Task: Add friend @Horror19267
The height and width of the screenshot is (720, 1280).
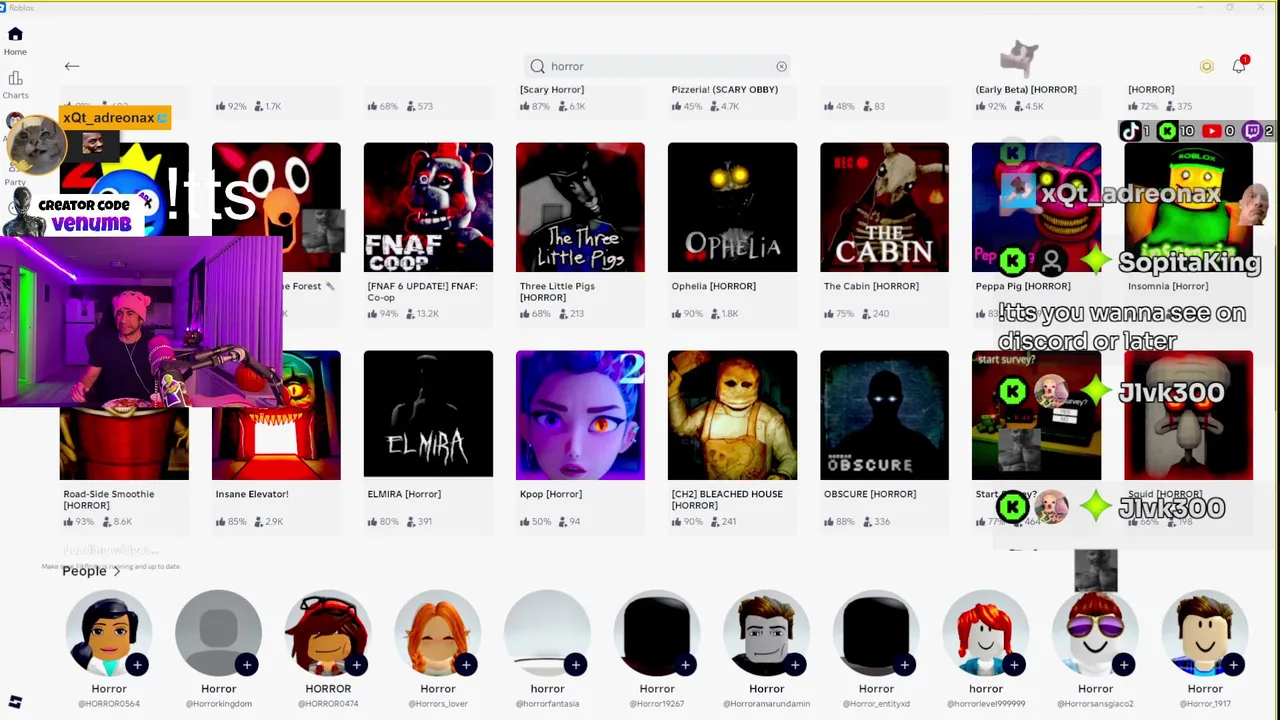Action: point(685,665)
